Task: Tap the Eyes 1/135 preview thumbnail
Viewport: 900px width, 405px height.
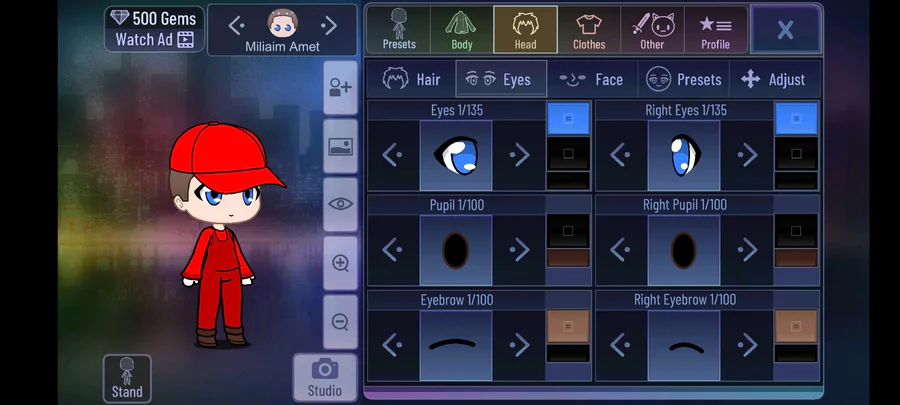Action: pyautogui.click(x=456, y=155)
